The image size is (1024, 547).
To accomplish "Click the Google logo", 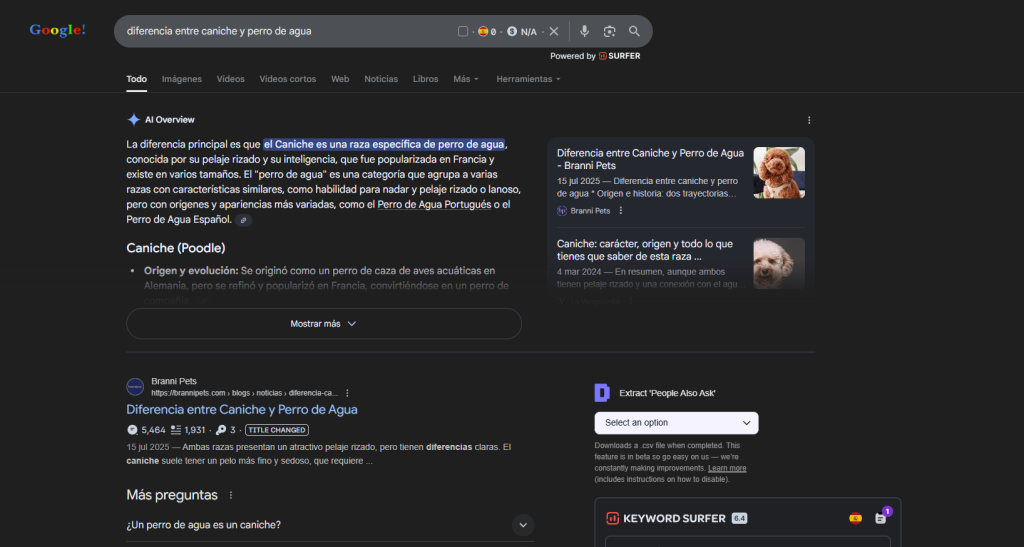I will [x=57, y=30].
